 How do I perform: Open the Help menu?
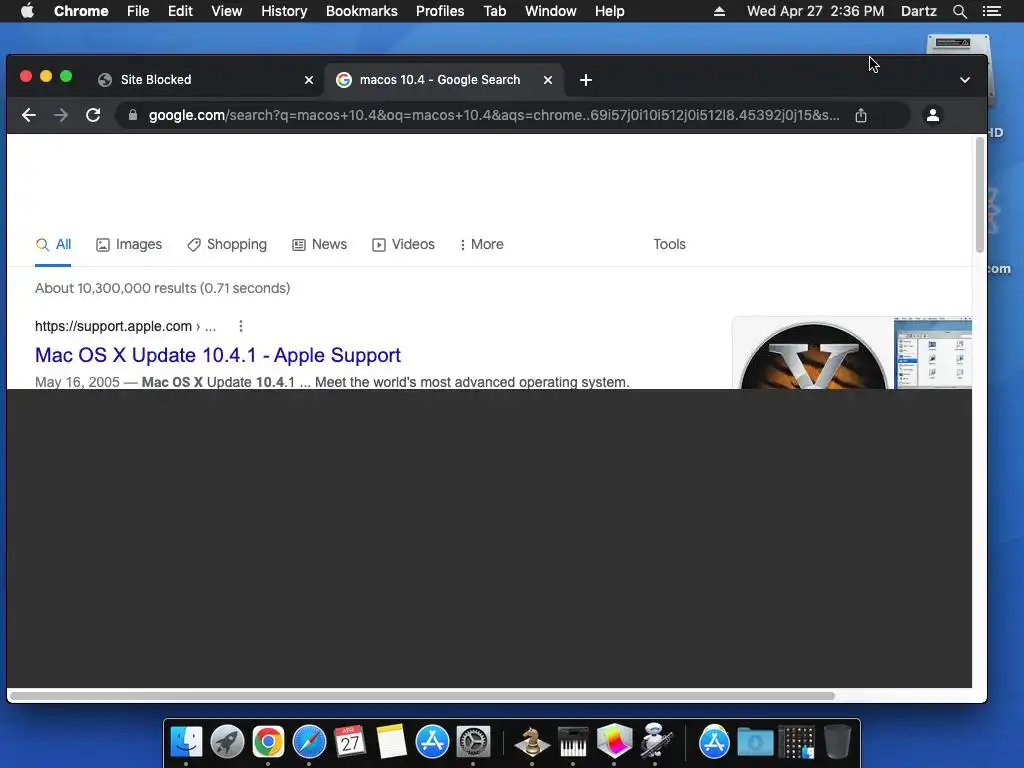coord(609,11)
